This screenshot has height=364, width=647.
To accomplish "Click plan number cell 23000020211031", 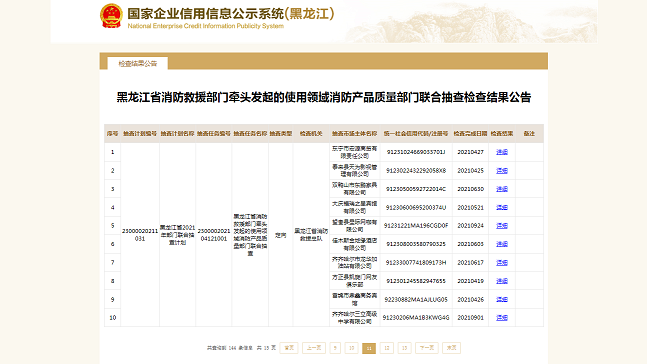I will 140,235.
